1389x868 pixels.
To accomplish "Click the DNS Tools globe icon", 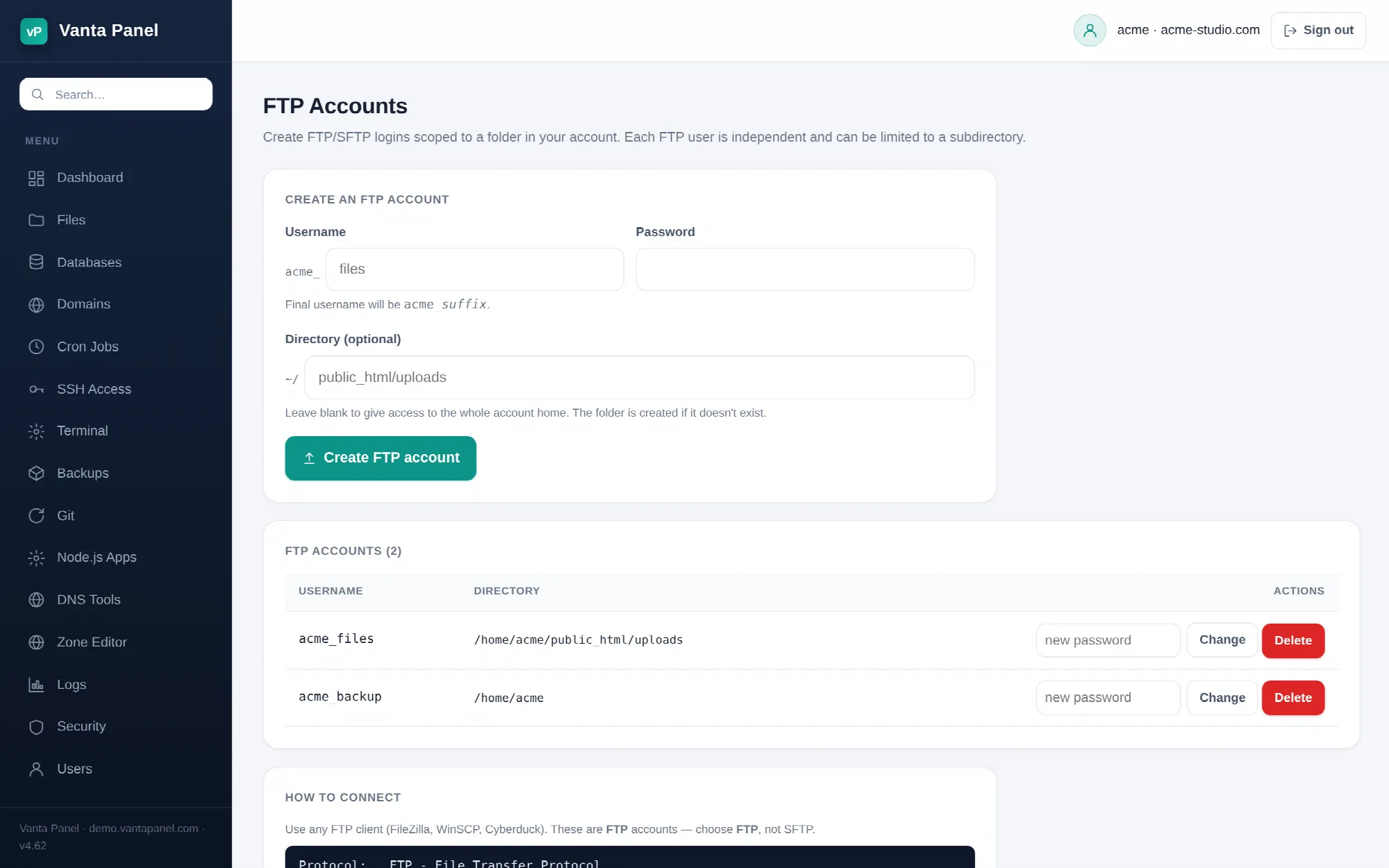I will (36, 600).
